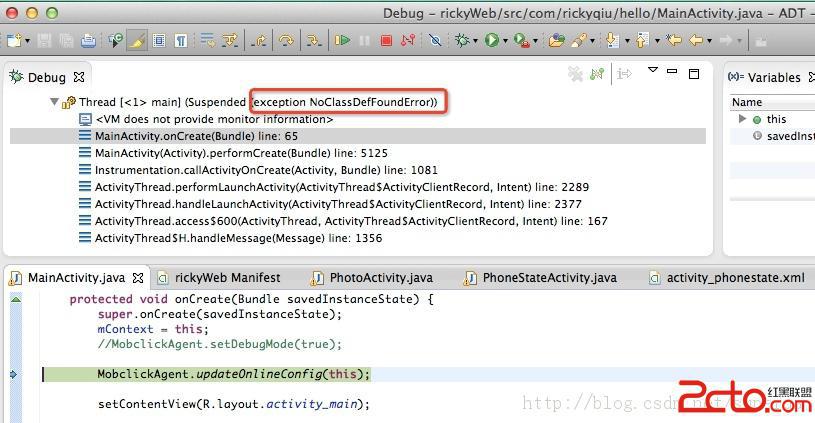
Task: Toggle show whitespace characters pilcrow icon
Action: pyautogui.click(x=181, y=40)
